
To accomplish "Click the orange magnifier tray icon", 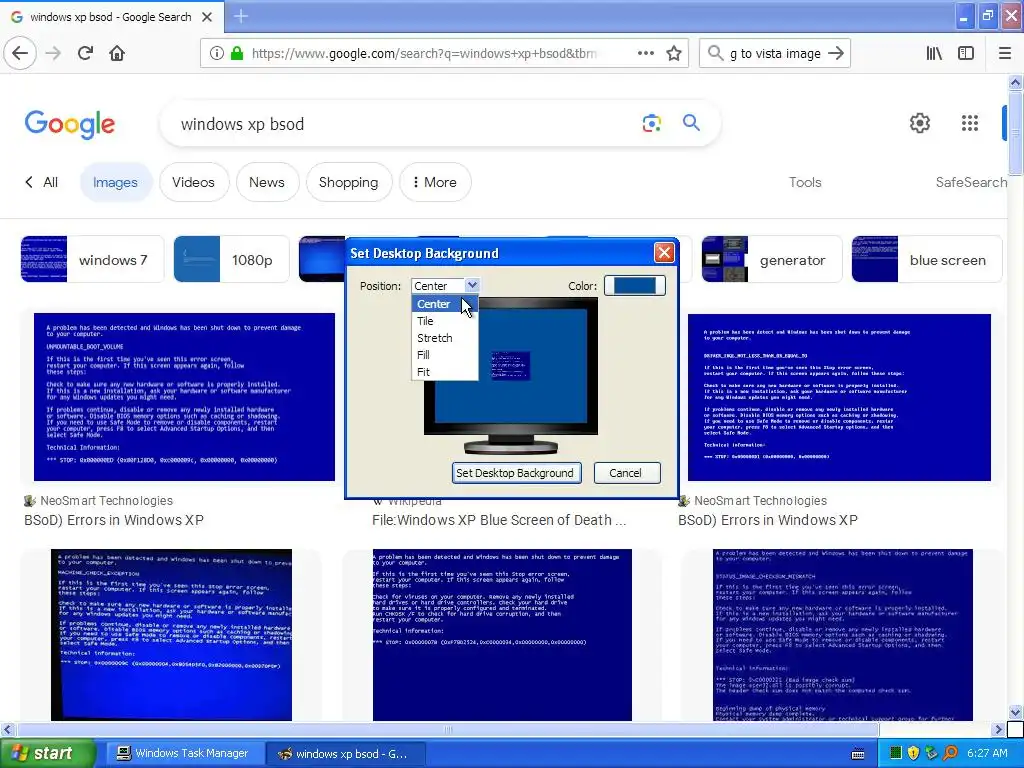I will coord(950,754).
